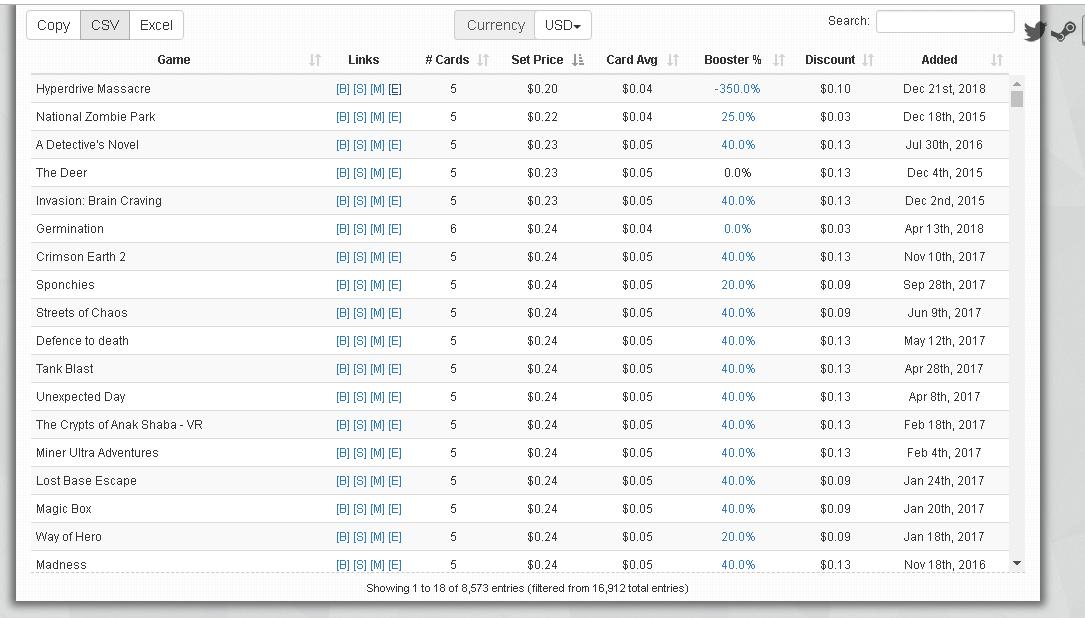Open the Steam logo icon link

click(1063, 32)
